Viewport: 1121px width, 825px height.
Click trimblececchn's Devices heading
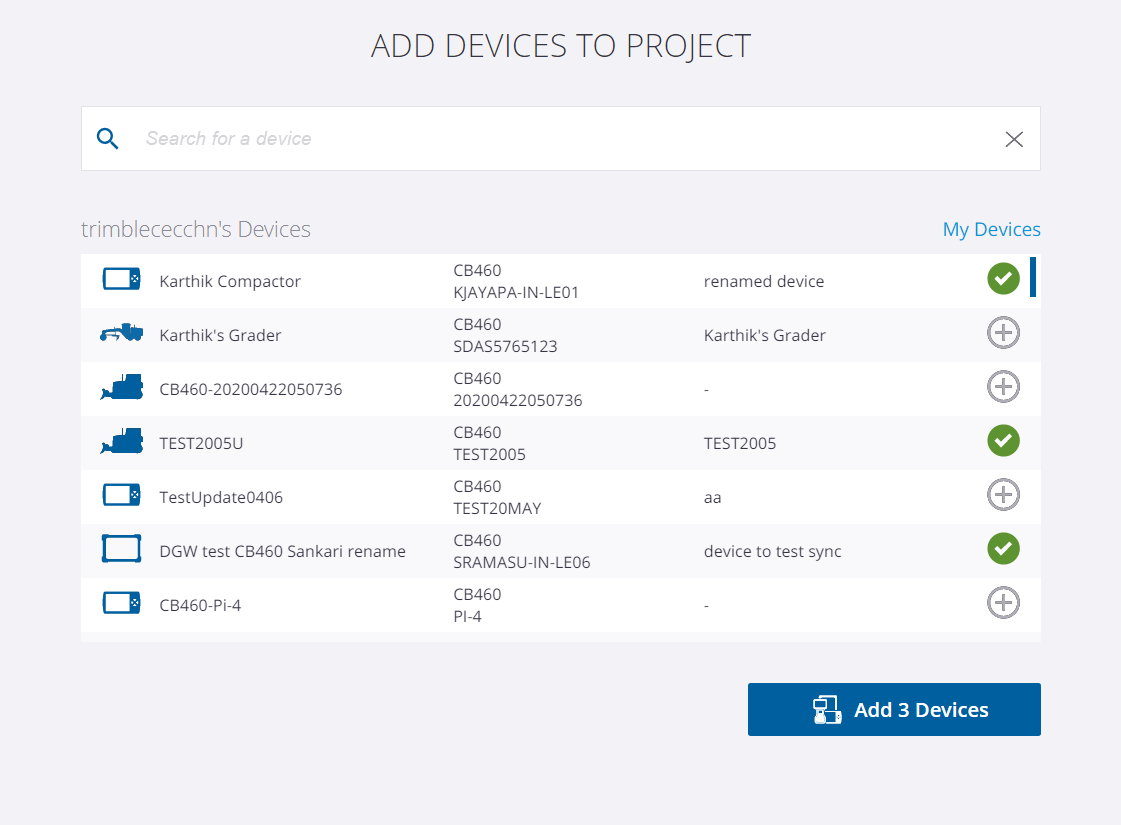196,229
